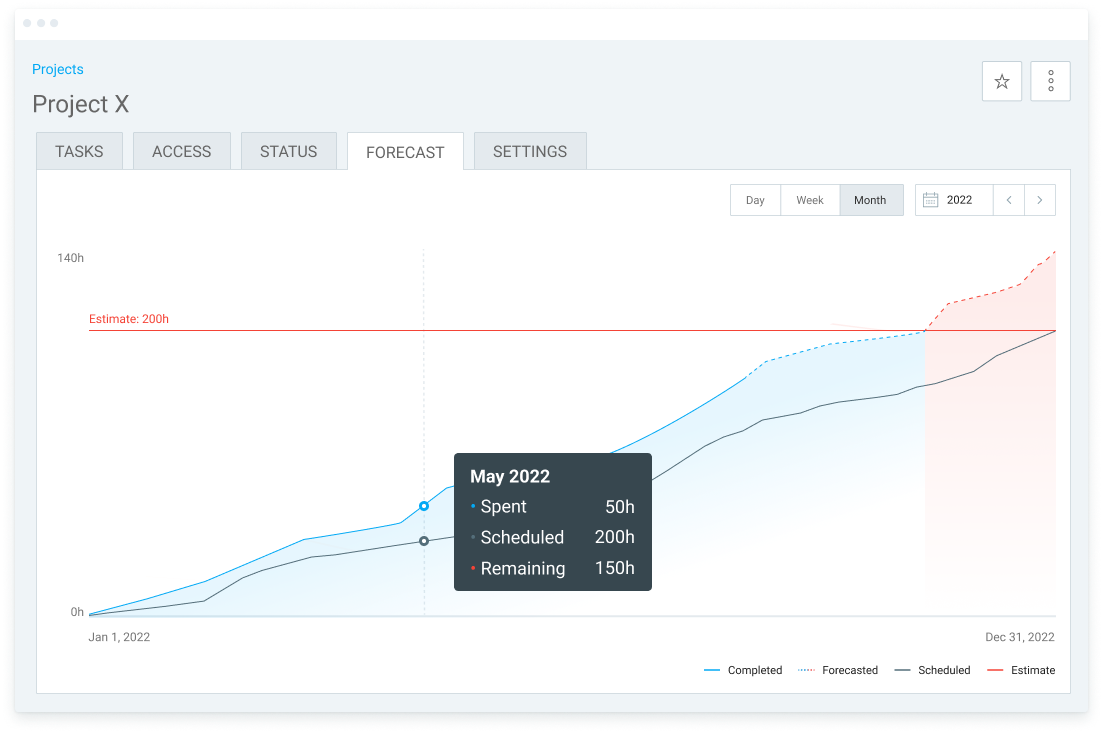Open the Settings tab
Viewport: 1104px width, 733px height.
(x=530, y=151)
